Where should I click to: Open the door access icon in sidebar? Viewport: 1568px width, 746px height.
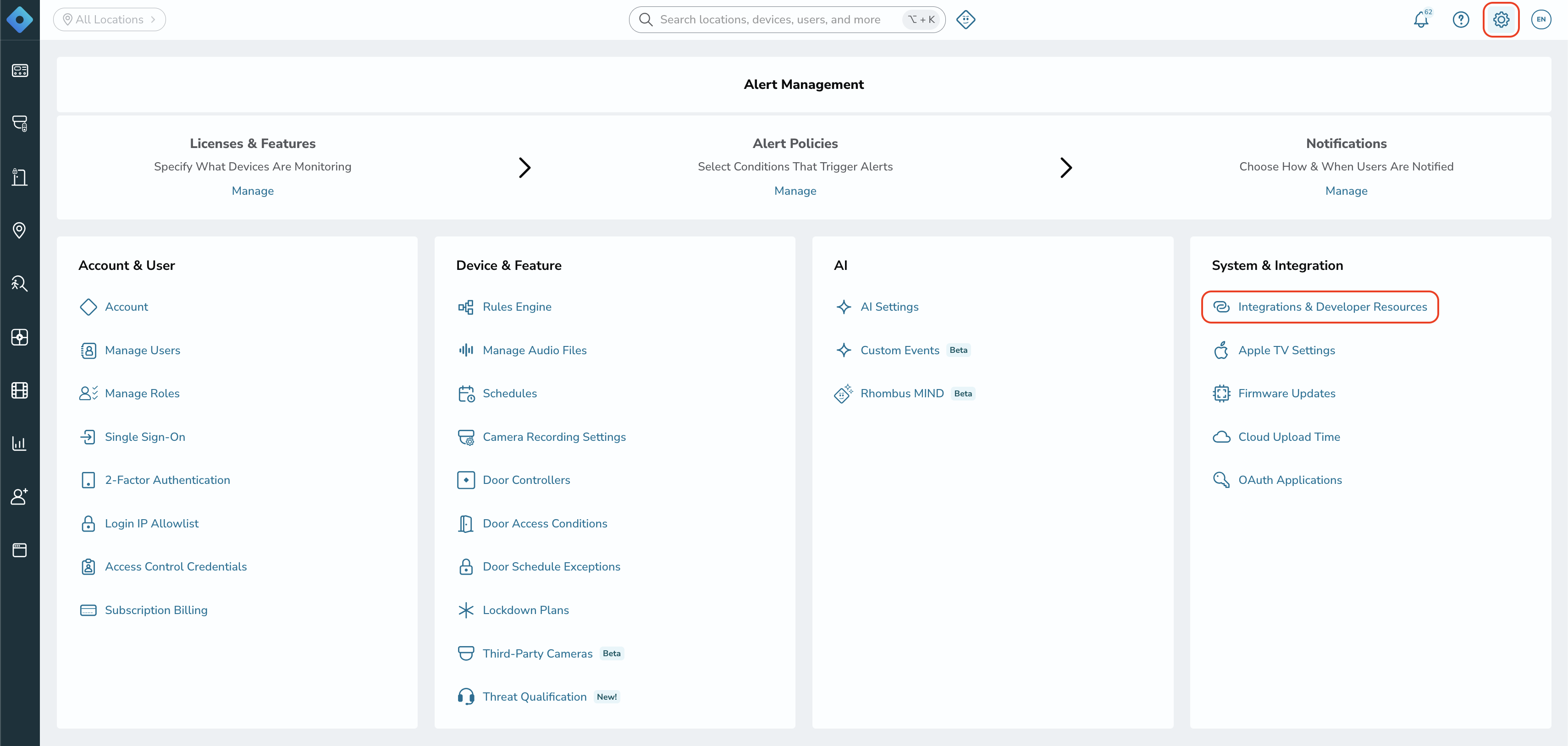pos(19,177)
